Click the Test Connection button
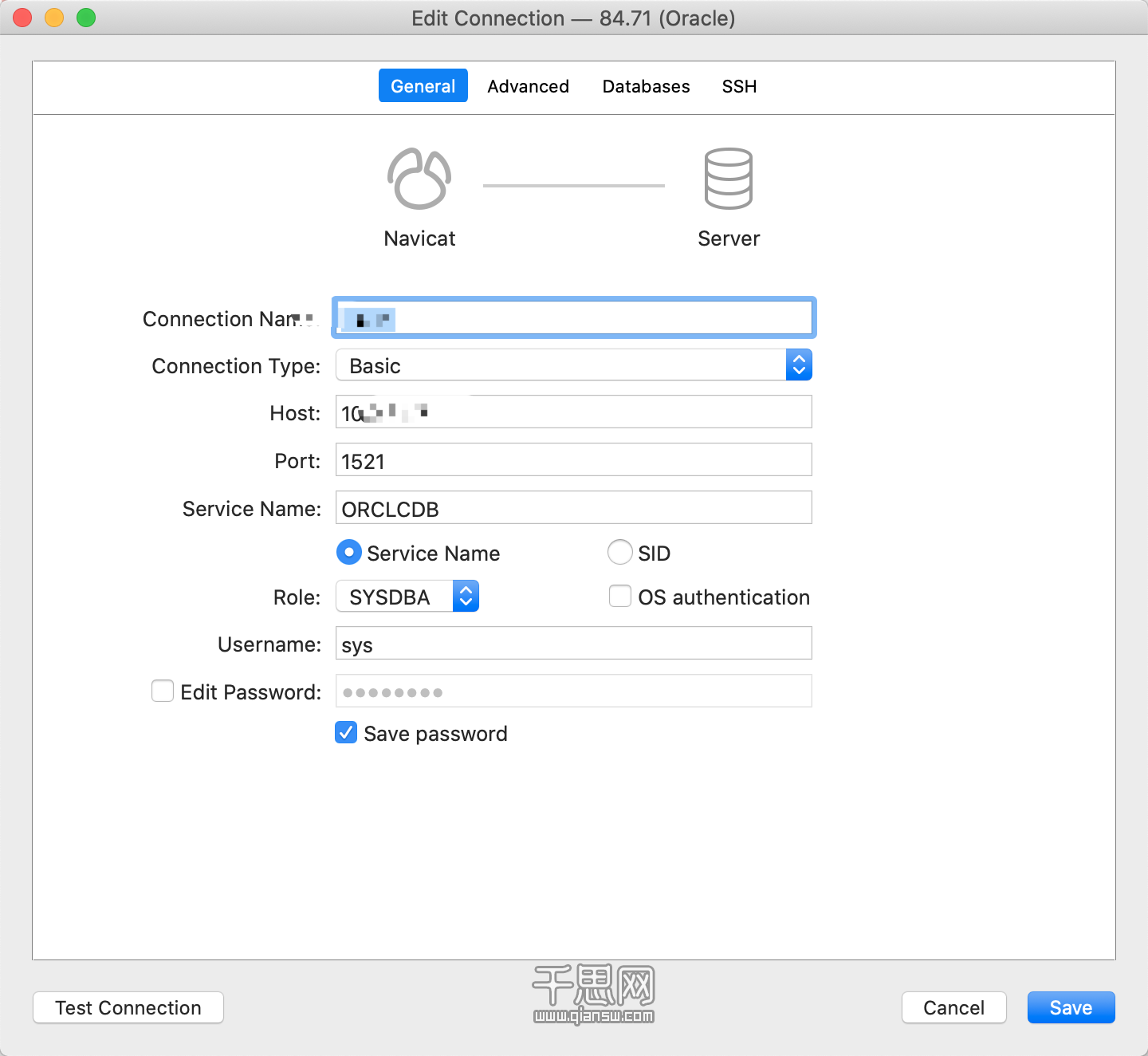 click(x=128, y=1007)
